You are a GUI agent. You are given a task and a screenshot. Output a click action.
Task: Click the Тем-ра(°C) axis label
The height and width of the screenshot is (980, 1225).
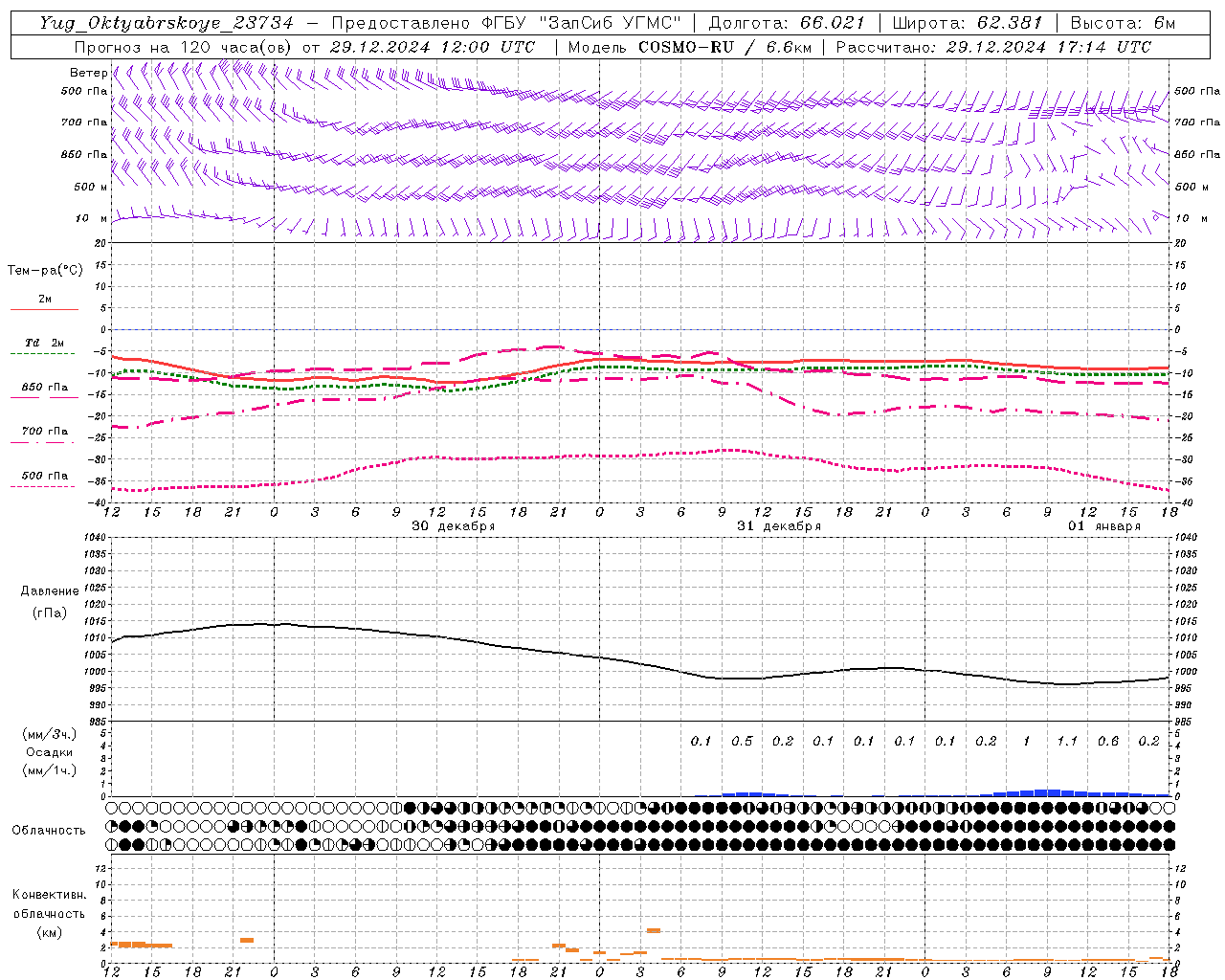[x=45, y=271]
